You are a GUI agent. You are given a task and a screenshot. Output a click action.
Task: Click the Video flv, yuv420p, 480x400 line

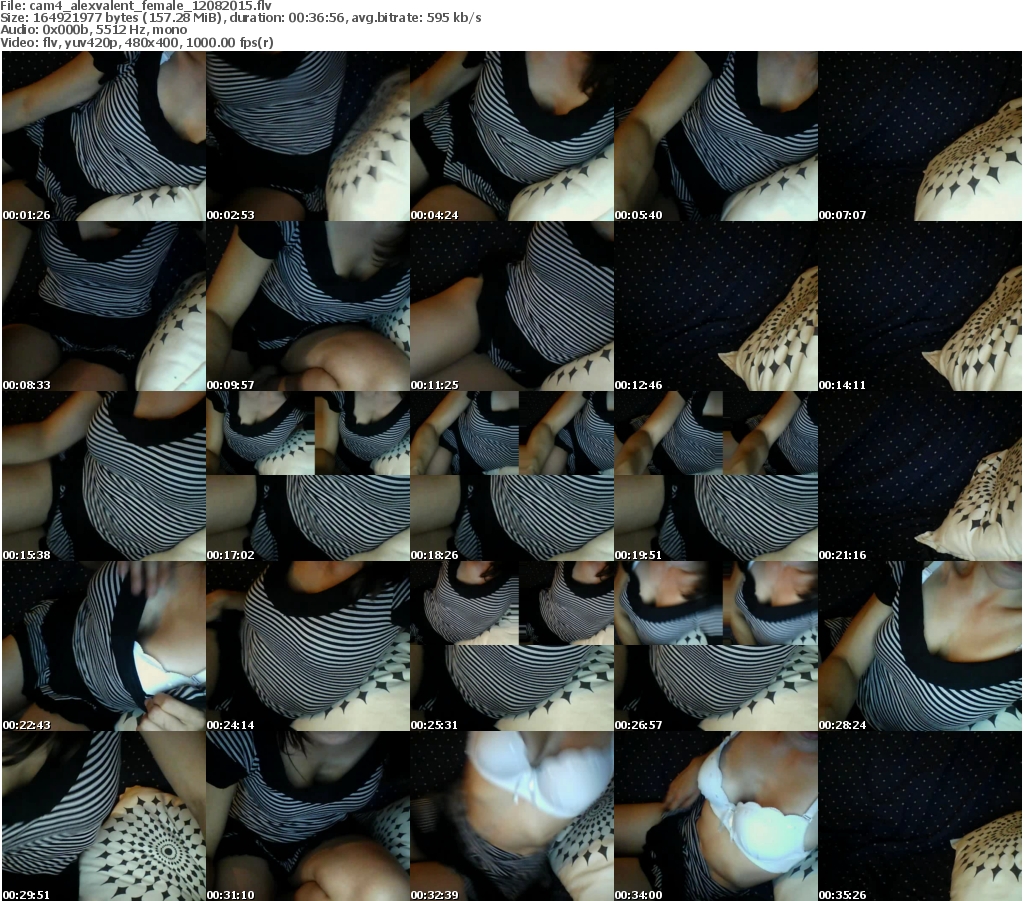pyautogui.click(x=136, y=42)
